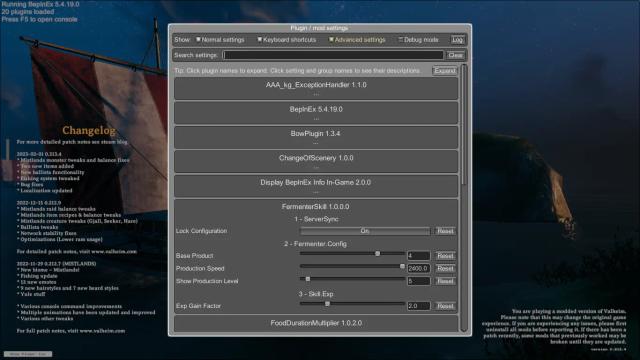Viewport: 640px width, 360px height.
Task: Open the Log button
Action: (x=458, y=40)
